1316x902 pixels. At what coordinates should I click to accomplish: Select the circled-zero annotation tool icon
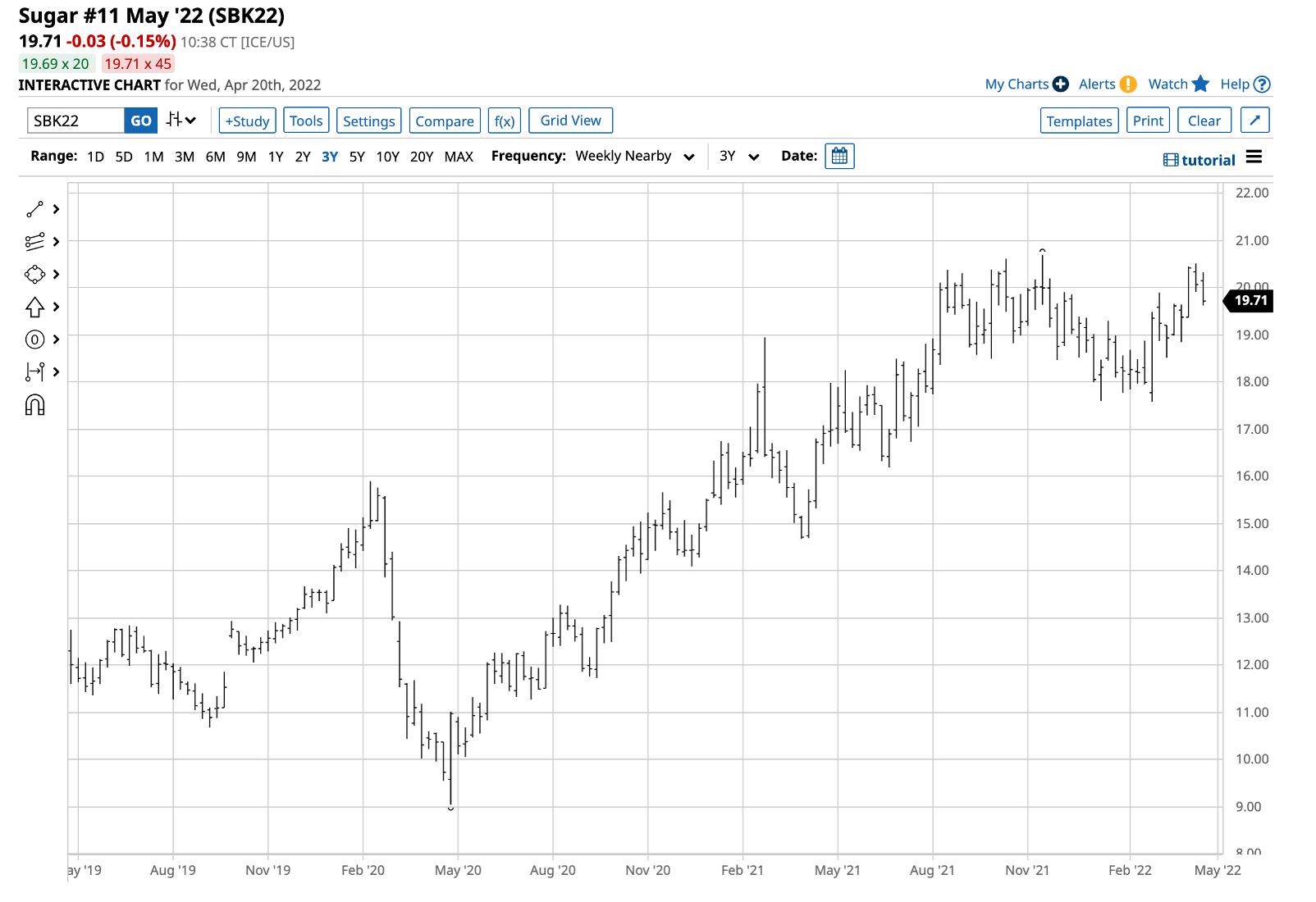34,339
